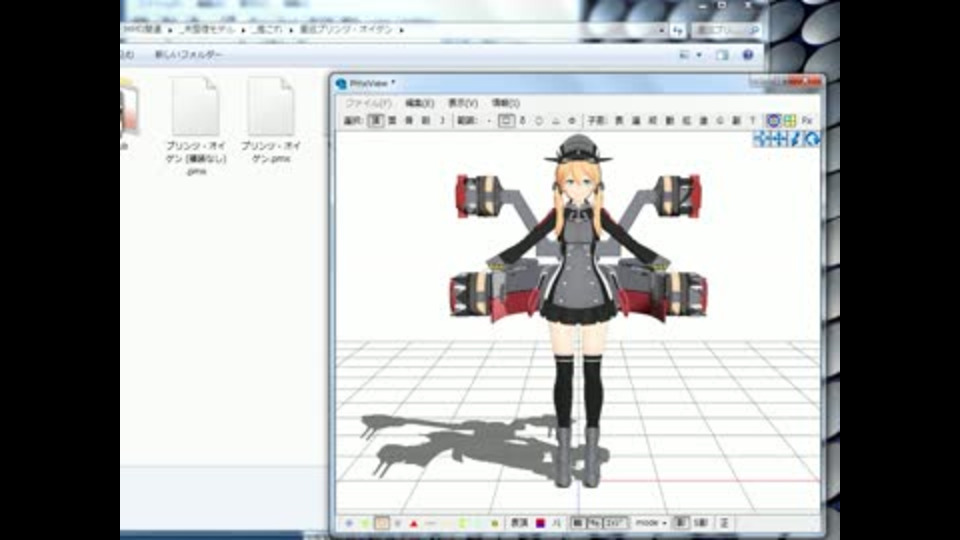This screenshot has height=540, width=960.
Task: Choose the circle range tool
Action: [x=539, y=121]
